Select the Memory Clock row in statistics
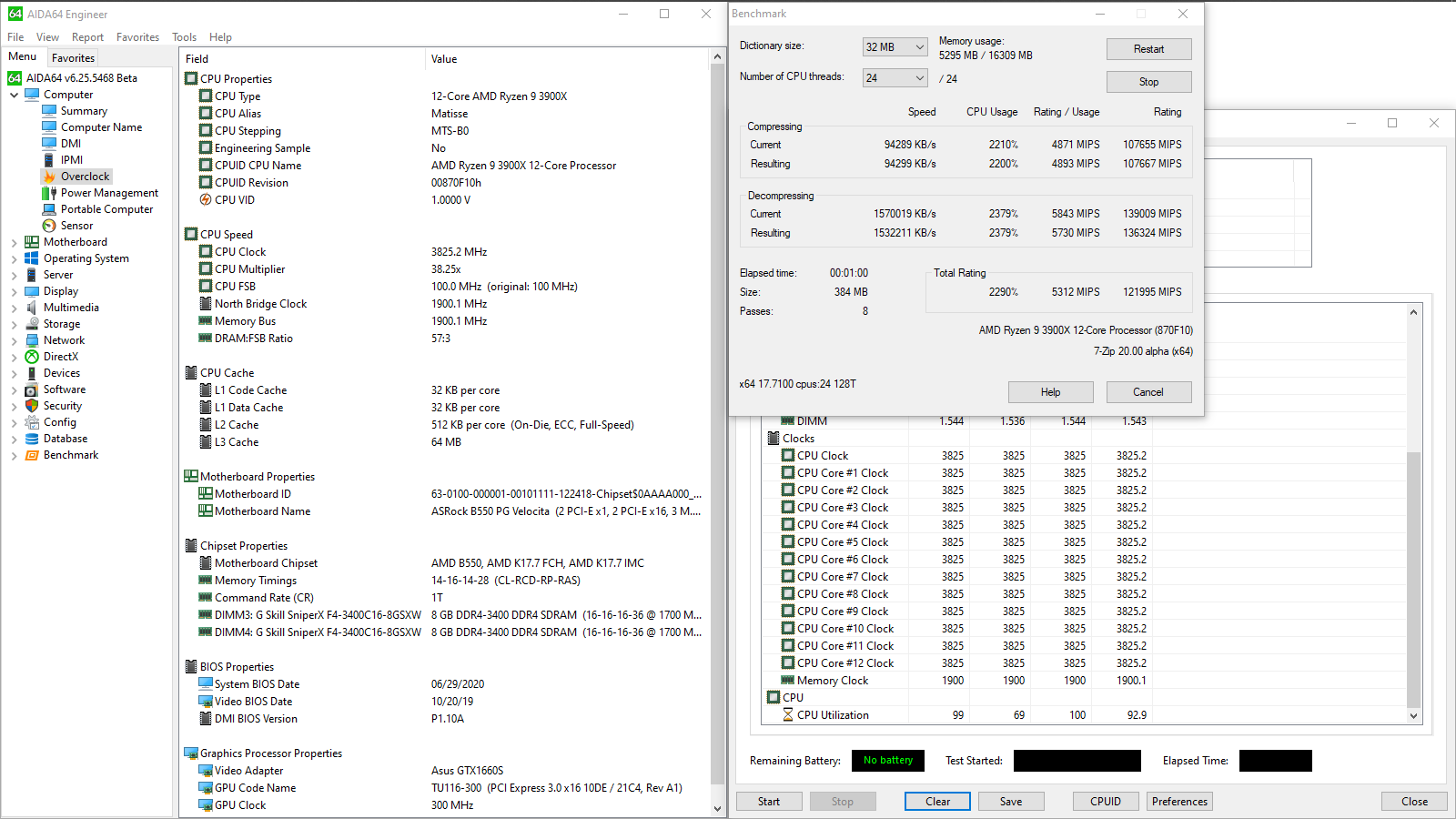Viewport: 1456px width, 819px height. tap(1084, 681)
